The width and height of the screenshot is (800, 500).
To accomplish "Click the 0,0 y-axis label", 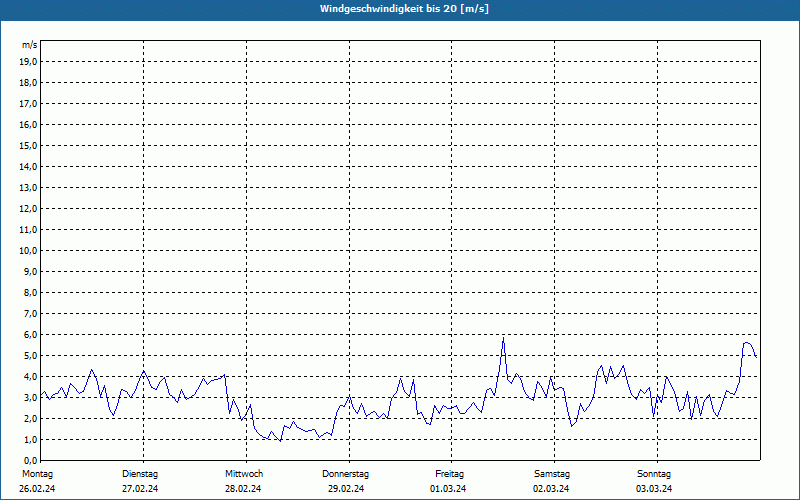I will coord(30,461).
